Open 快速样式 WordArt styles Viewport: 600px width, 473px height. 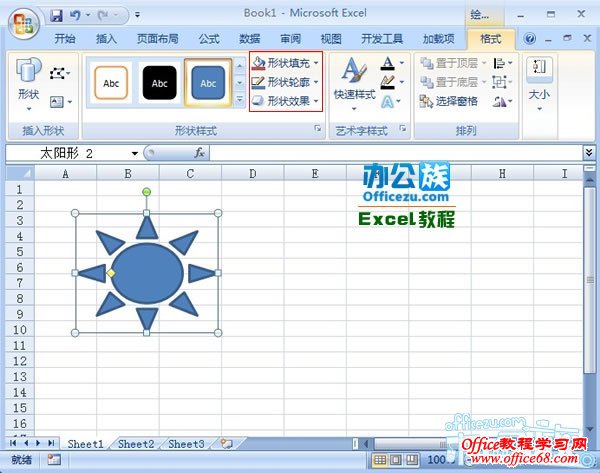pyautogui.click(x=354, y=84)
